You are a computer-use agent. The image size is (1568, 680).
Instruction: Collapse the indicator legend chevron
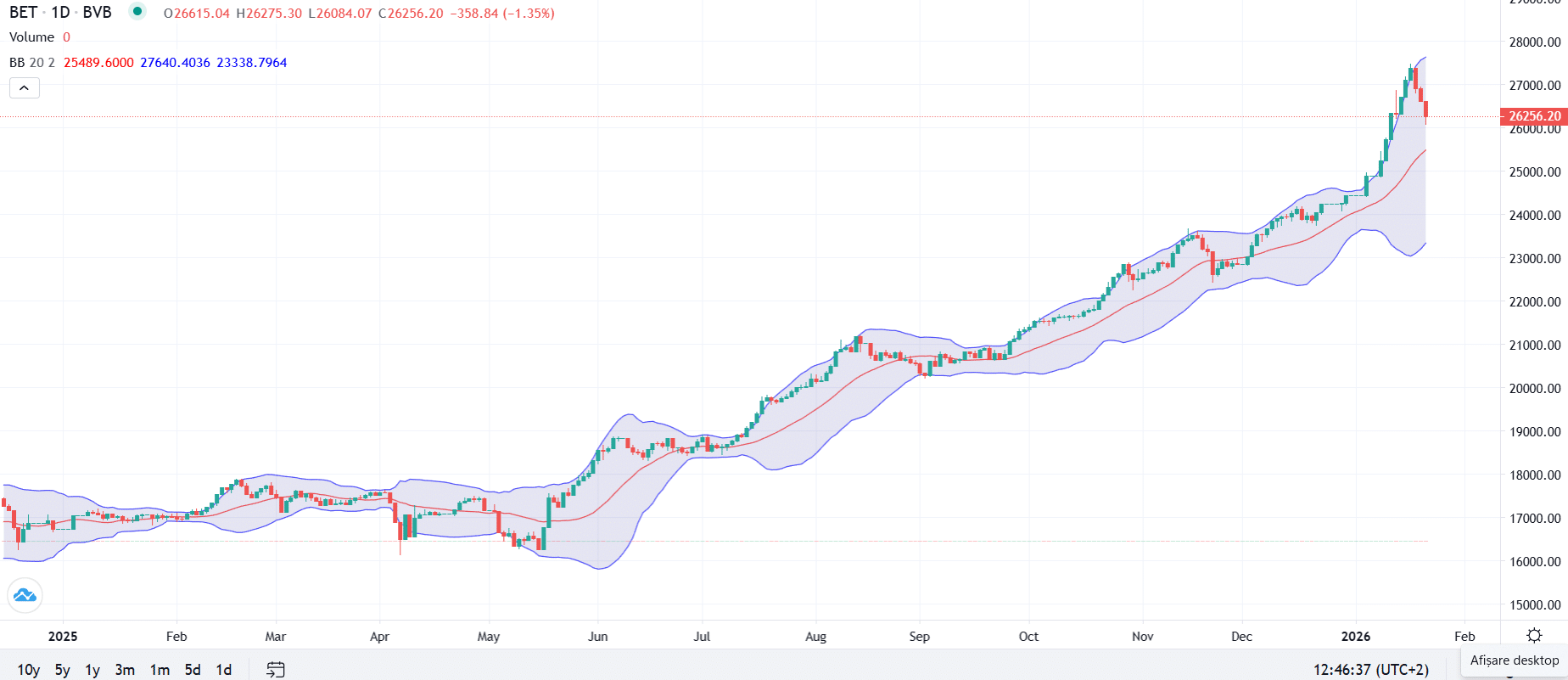[x=25, y=87]
